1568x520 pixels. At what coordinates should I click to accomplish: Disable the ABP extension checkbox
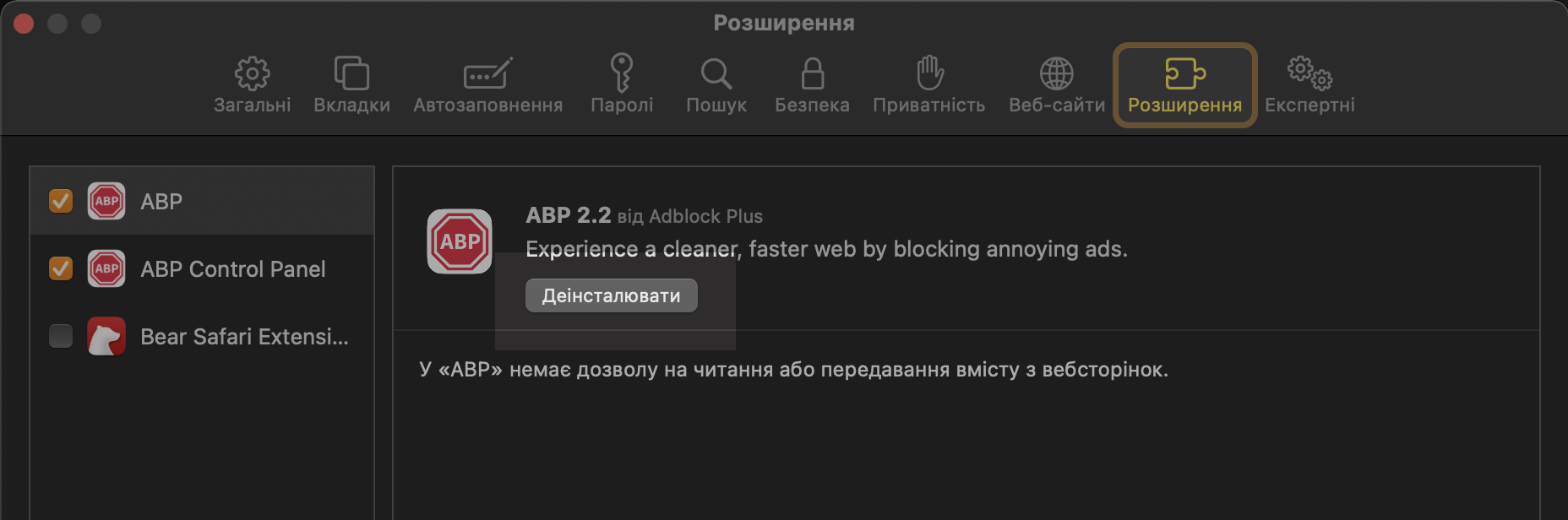61,201
